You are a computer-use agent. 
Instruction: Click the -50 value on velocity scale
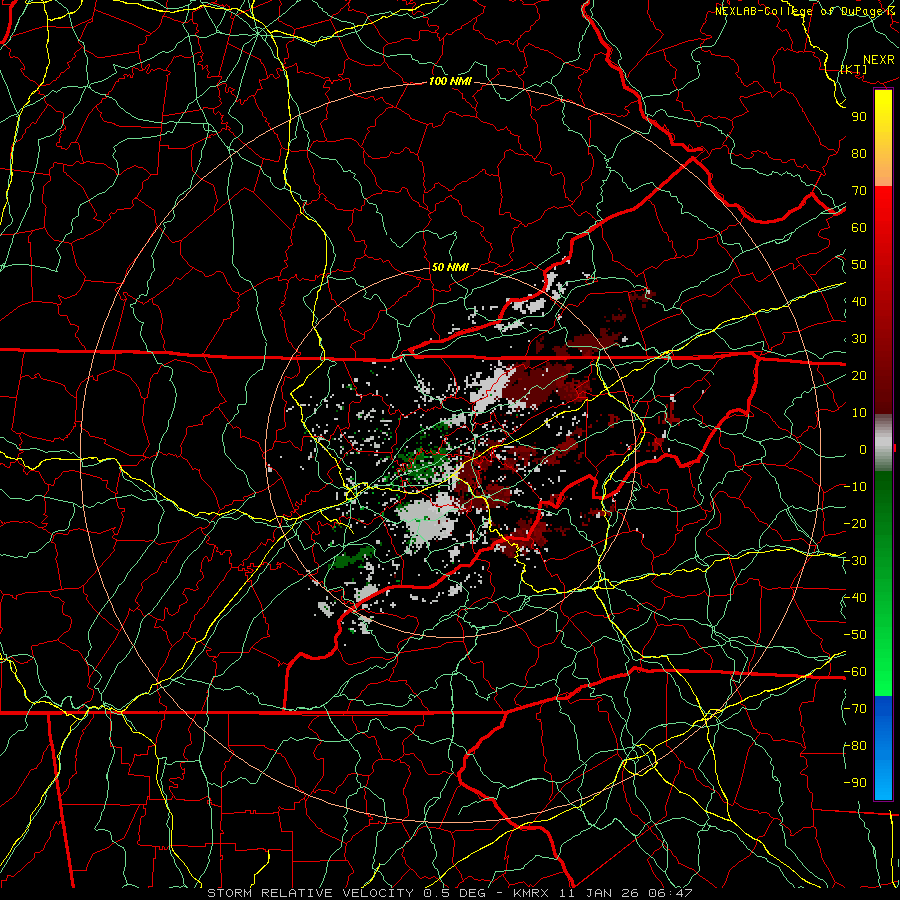pos(855,635)
